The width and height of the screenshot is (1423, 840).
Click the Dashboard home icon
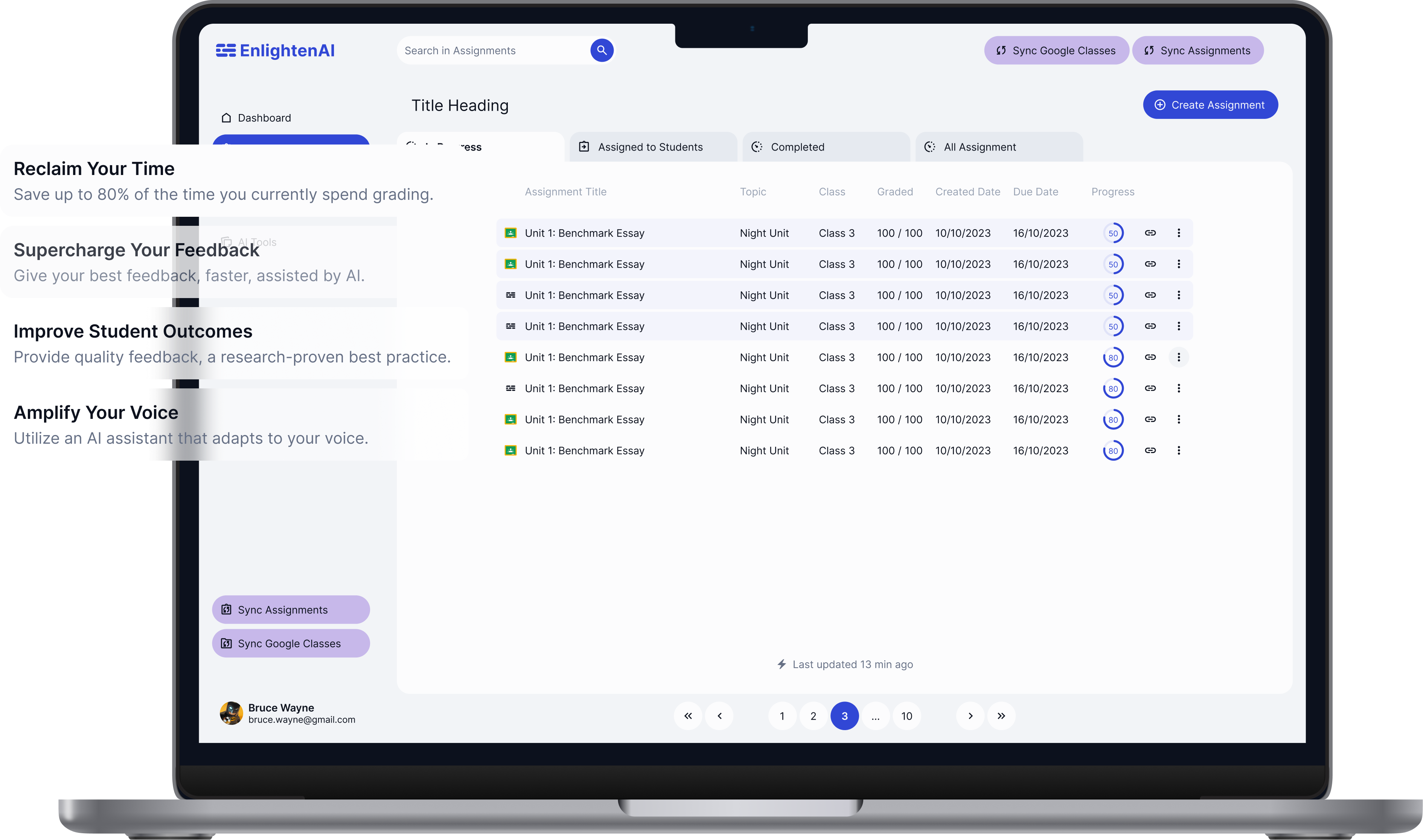(x=226, y=118)
